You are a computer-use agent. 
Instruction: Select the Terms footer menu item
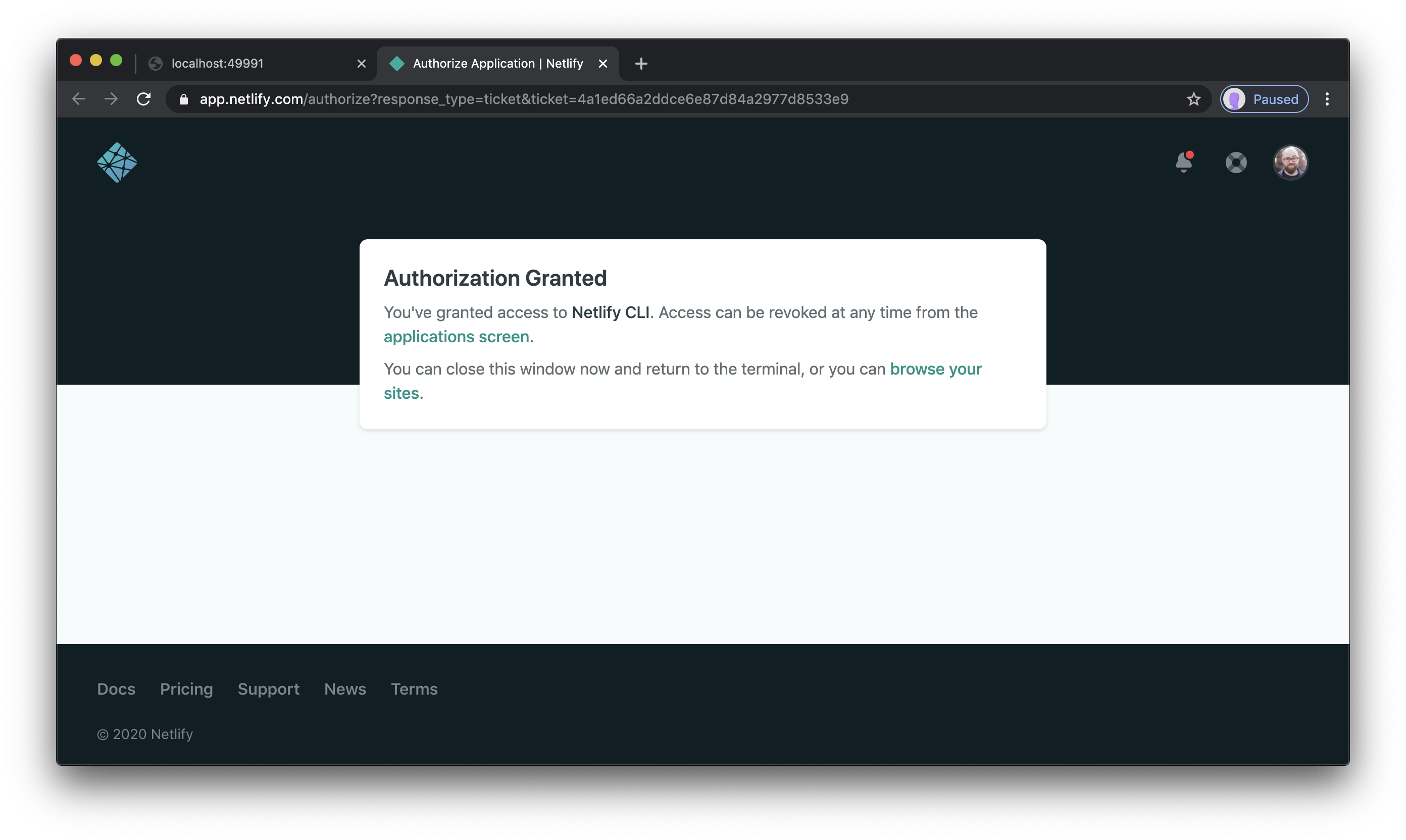[413, 689]
